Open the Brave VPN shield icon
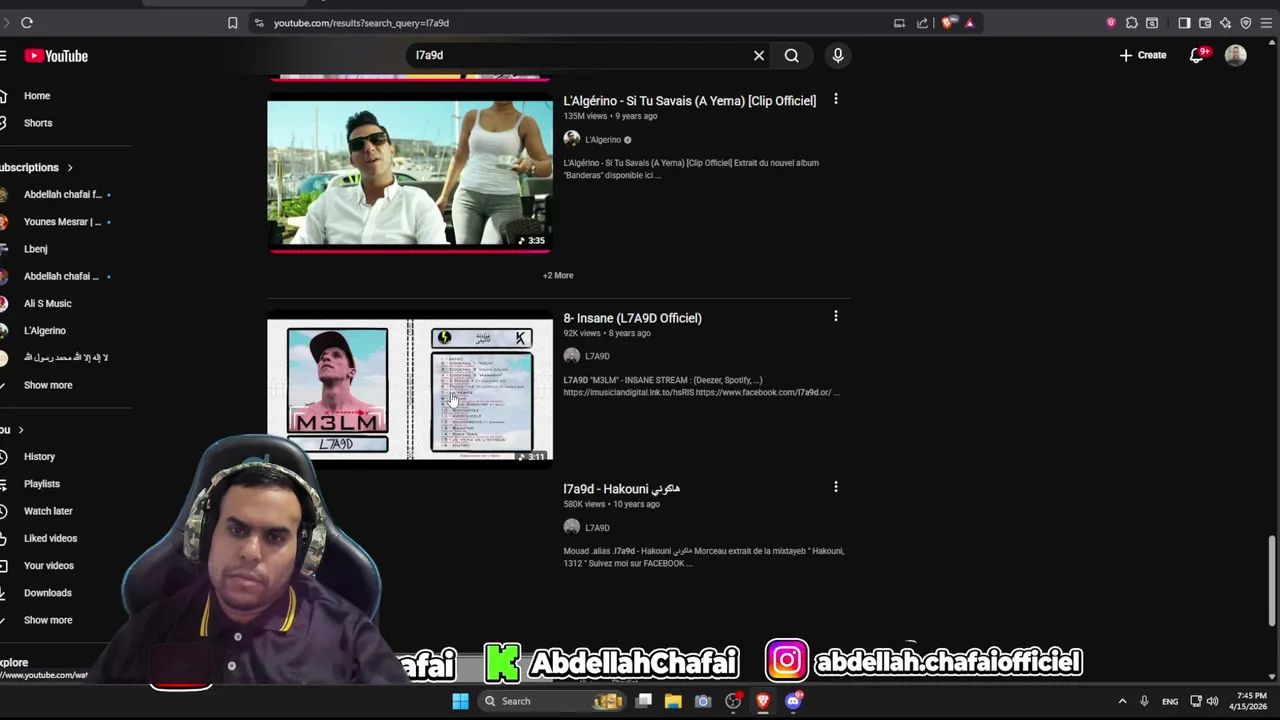 1246,22
